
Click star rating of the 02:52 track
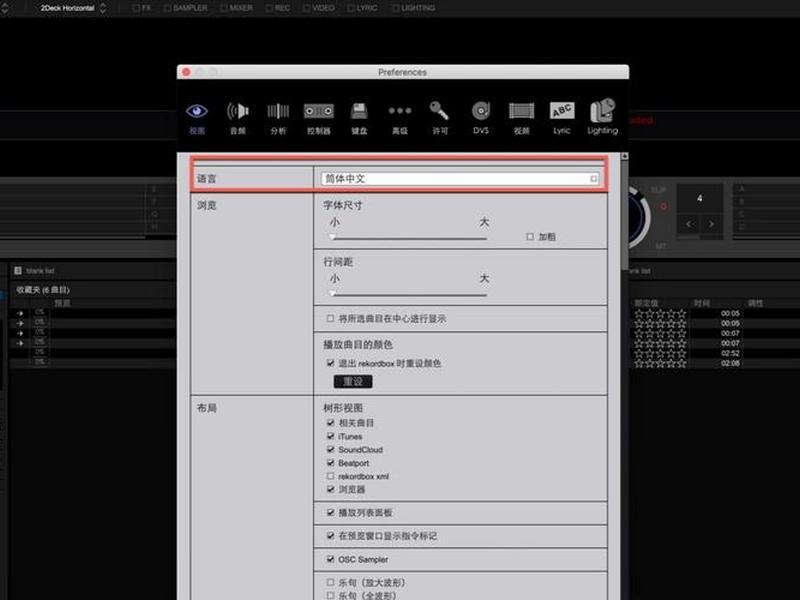[660, 353]
